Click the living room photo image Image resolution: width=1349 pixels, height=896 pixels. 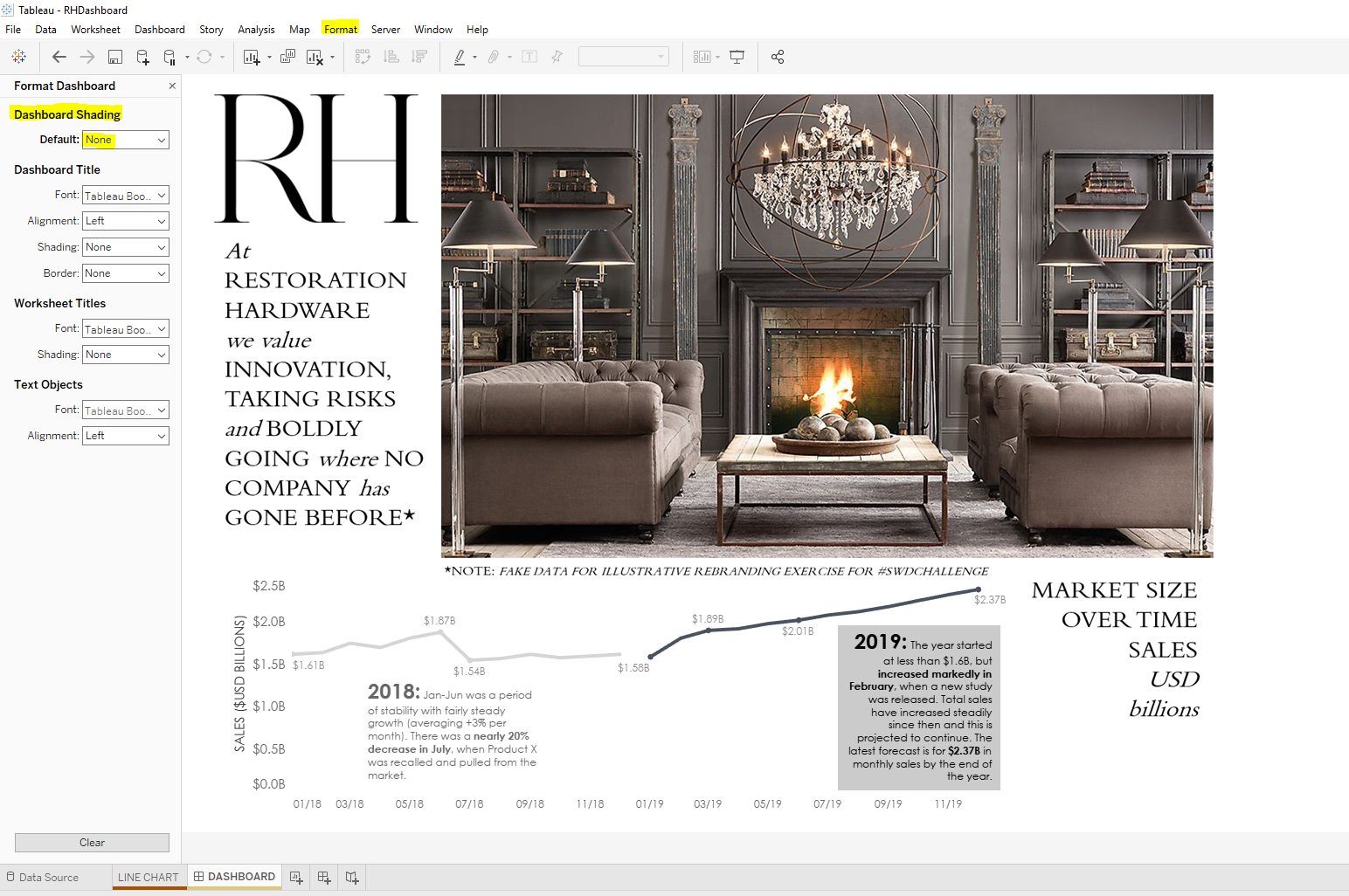(x=827, y=326)
